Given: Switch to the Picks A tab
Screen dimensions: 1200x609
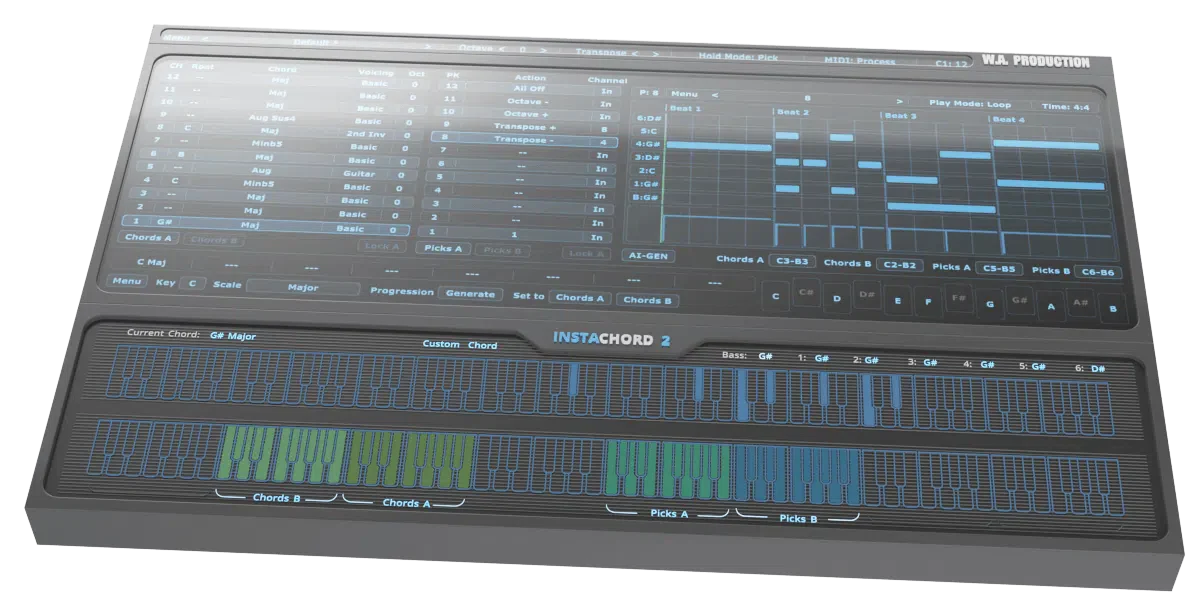Looking at the screenshot, I should pos(443,247).
